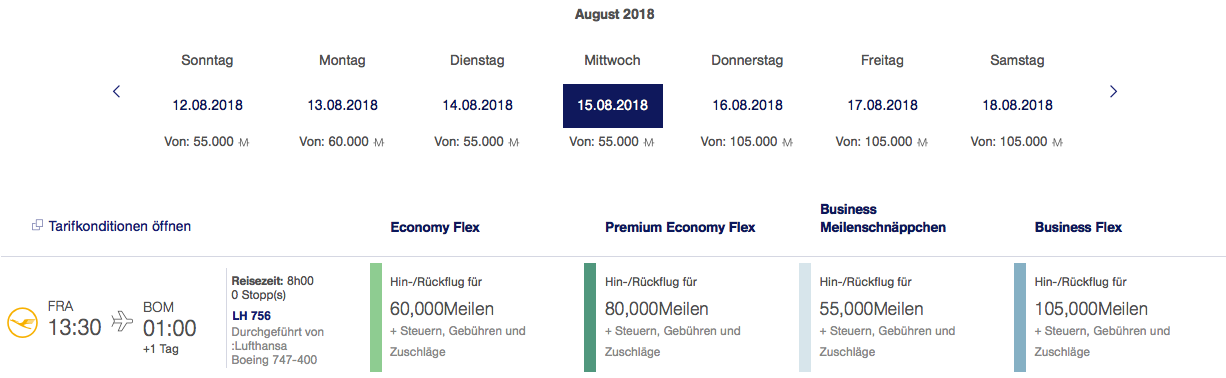The image size is (1226, 378).
Task: Click the Lufthansa crane logo
Action: (21, 322)
